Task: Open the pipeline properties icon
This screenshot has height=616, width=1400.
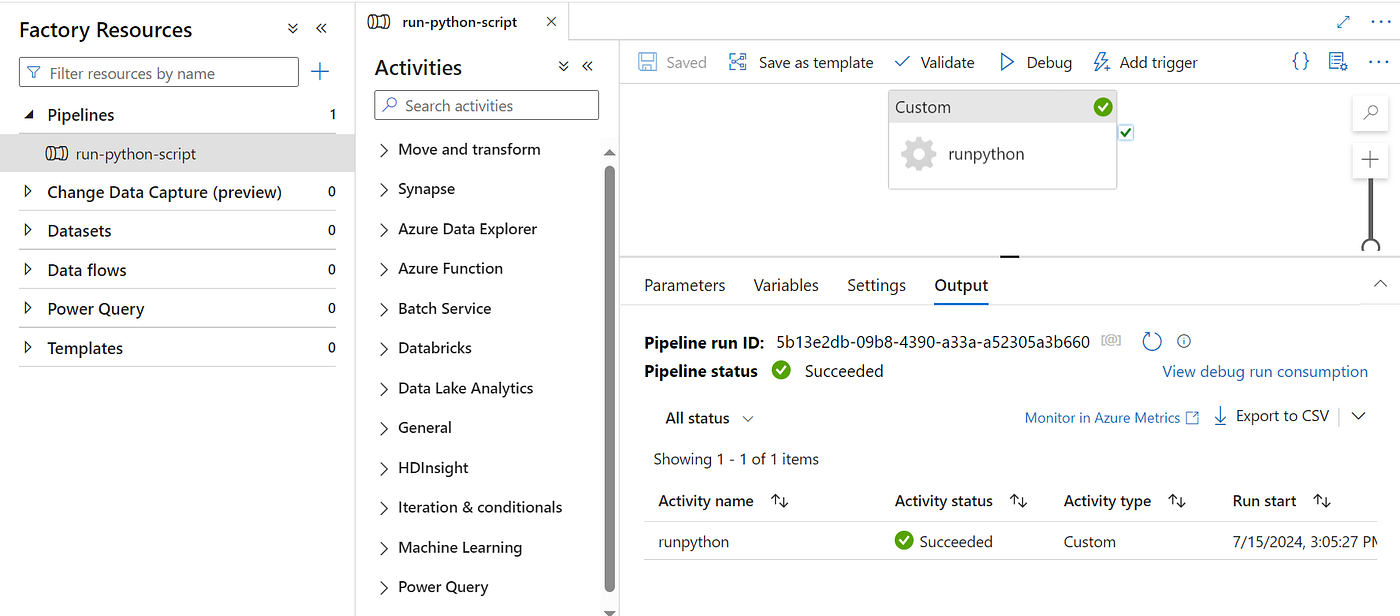Action: pos(1337,62)
